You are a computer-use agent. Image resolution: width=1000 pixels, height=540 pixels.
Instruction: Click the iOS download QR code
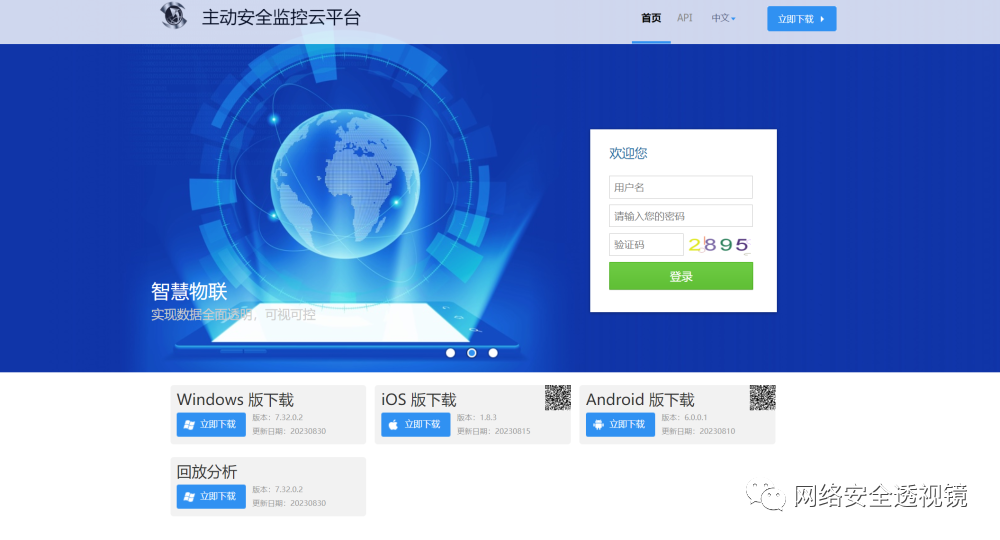point(558,398)
